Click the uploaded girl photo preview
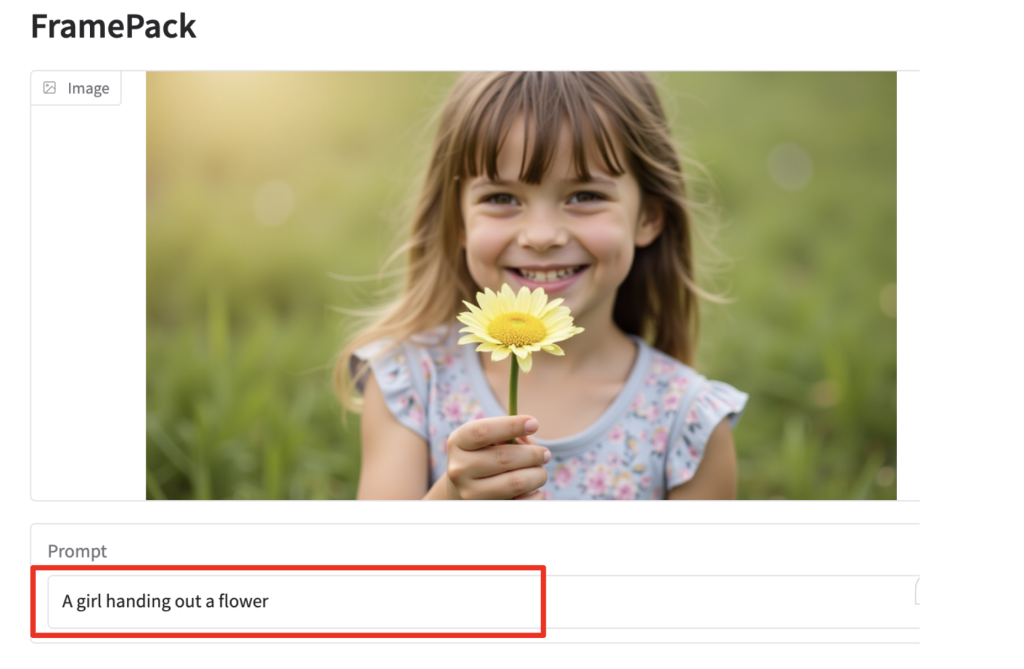1024x669 pixels. coord(521,286)
